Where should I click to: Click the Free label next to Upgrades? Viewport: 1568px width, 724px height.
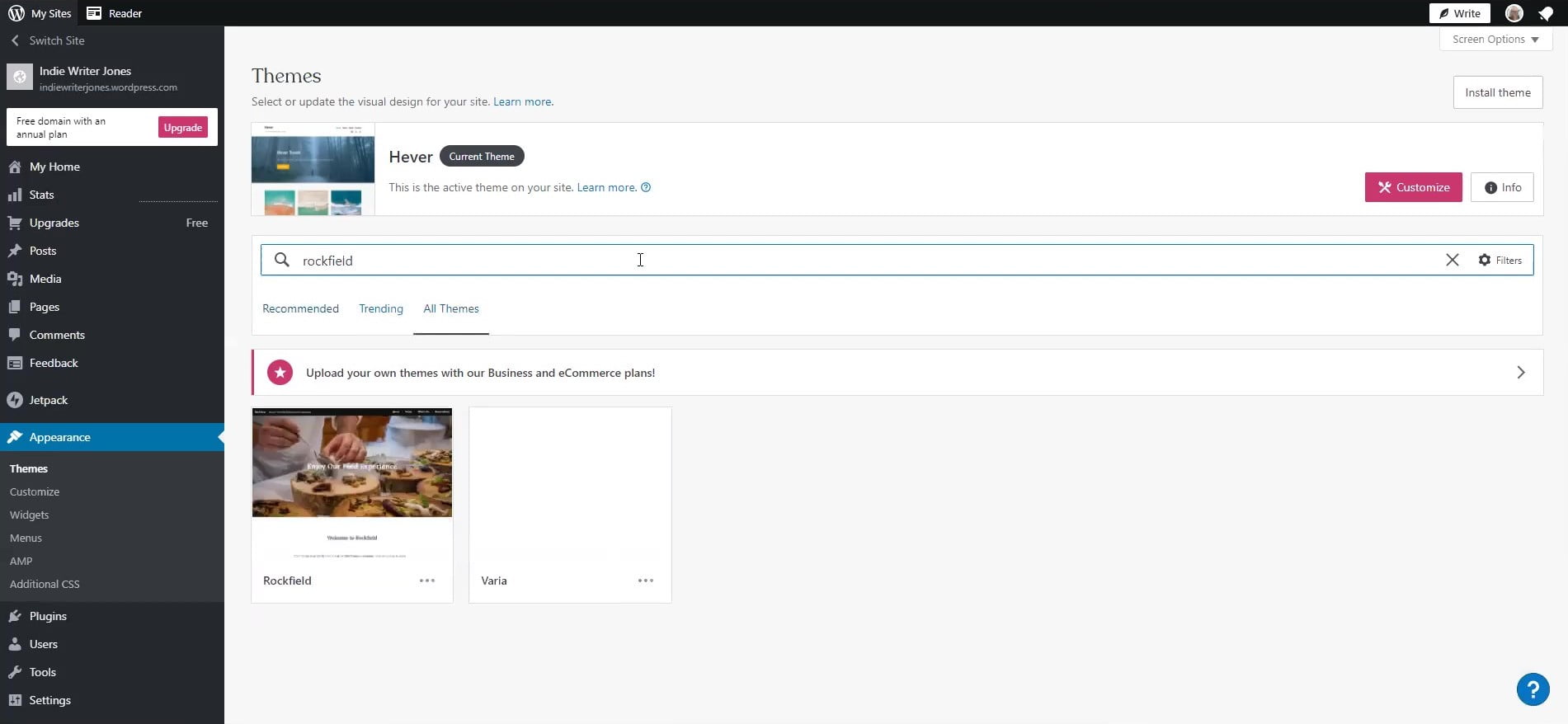click(x=197, y=223)
